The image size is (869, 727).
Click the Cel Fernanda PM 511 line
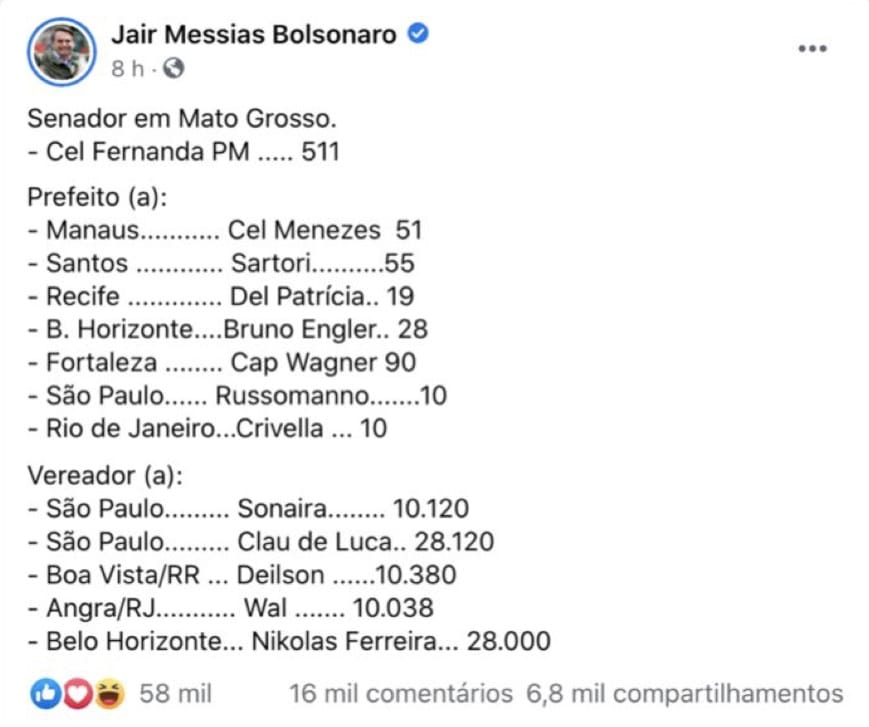(183, 152)
